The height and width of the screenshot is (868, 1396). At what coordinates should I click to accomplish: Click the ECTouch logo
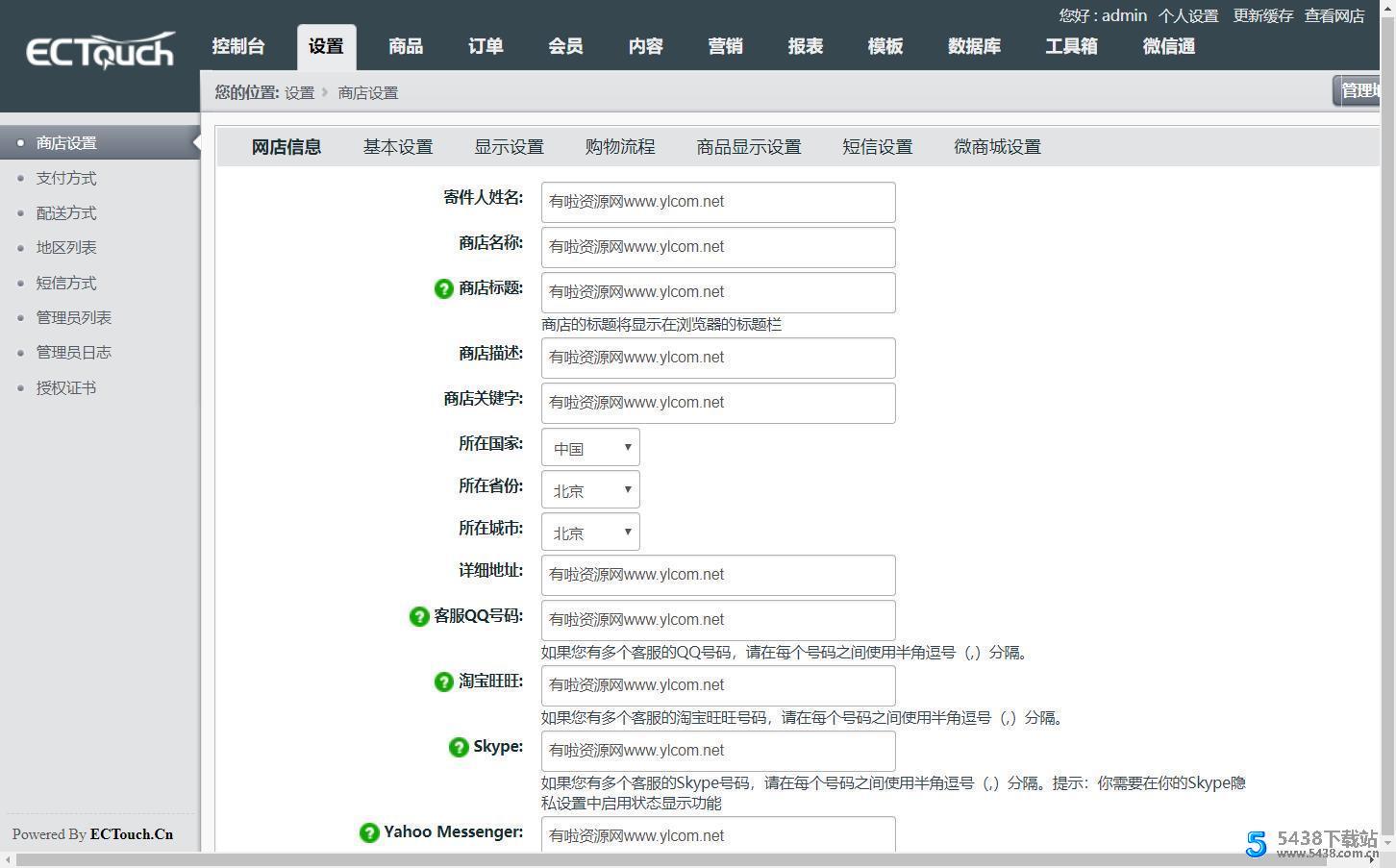coord(100,50)
